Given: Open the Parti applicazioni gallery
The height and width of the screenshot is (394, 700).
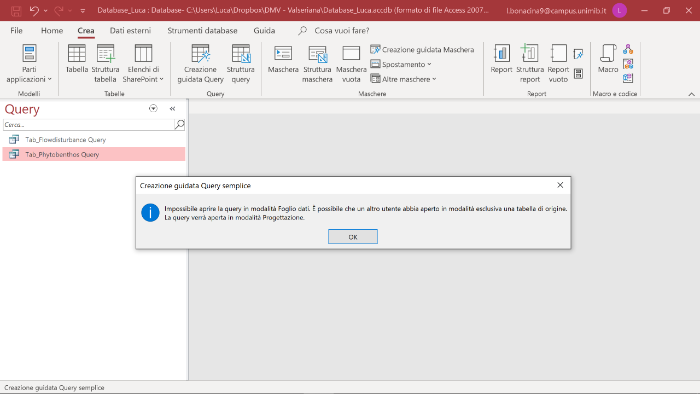Looking at the screenshot, I should [29, 63].
